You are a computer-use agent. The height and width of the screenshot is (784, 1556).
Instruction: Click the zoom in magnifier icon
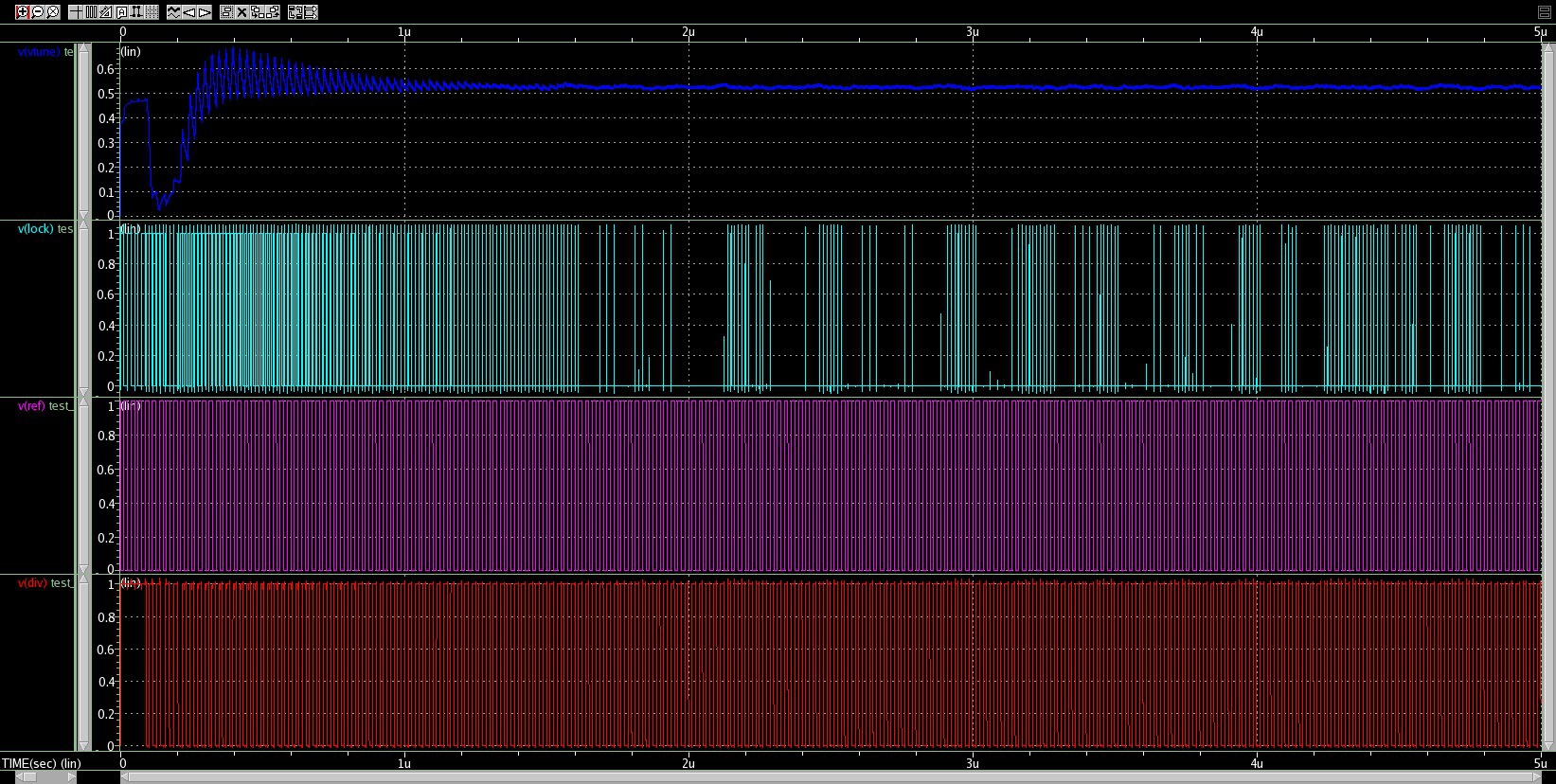coord(22,12)
